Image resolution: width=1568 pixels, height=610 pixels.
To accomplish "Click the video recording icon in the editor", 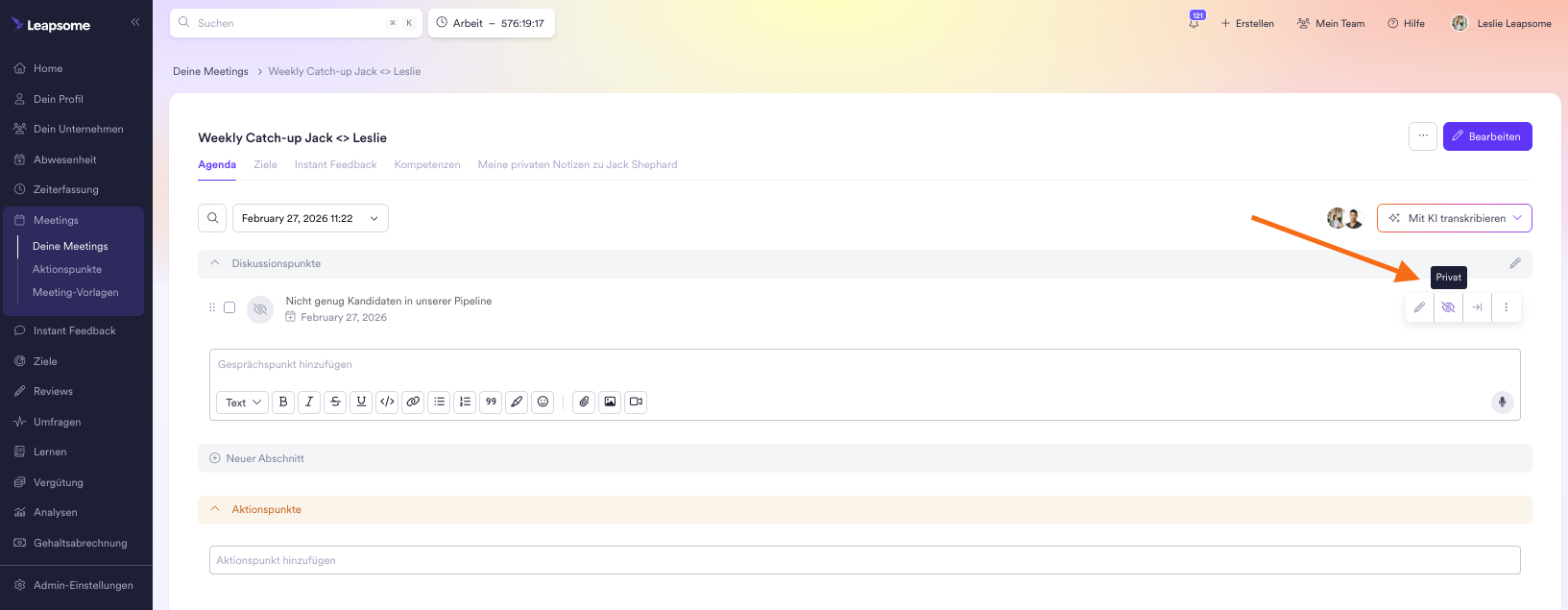I will click(x=636, y=402).
